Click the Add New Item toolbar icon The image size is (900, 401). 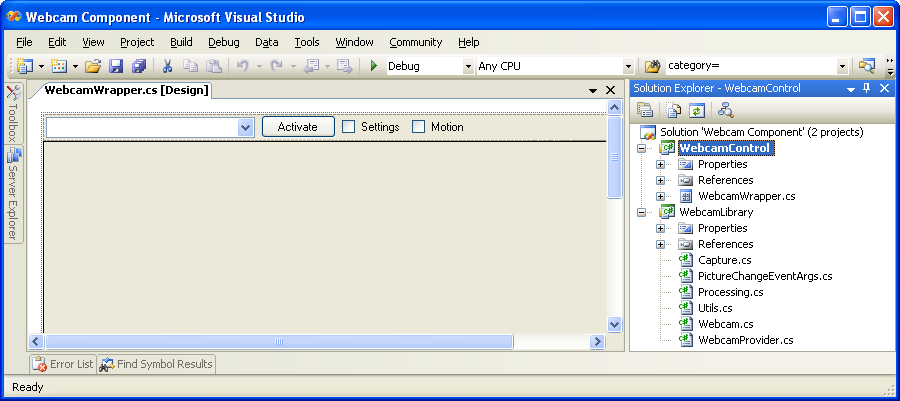[59, 66]
